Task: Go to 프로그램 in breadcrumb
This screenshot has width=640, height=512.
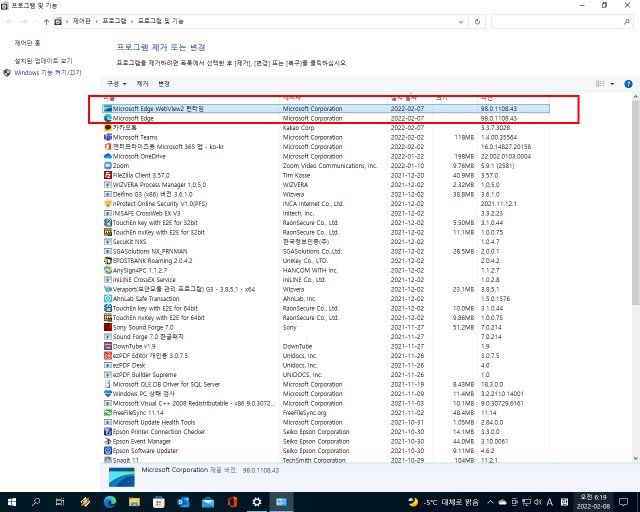Action: pyautogui.click(x=114, y=21)
